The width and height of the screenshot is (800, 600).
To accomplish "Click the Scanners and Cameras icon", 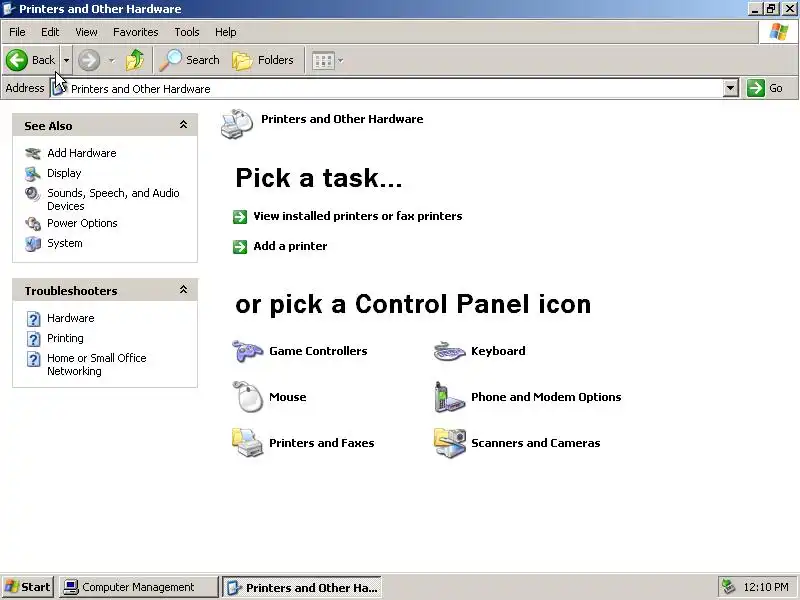I will (449, 443).
